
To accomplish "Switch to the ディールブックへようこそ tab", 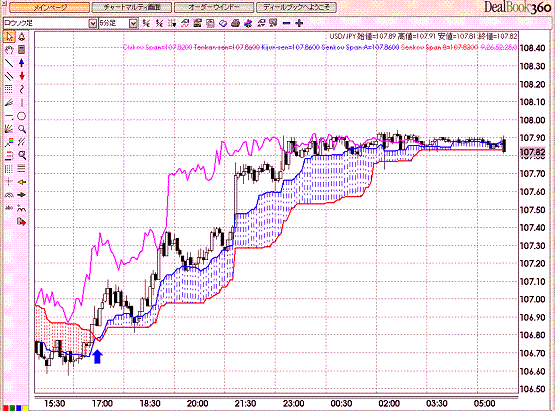I will click(x=296, y=7).
